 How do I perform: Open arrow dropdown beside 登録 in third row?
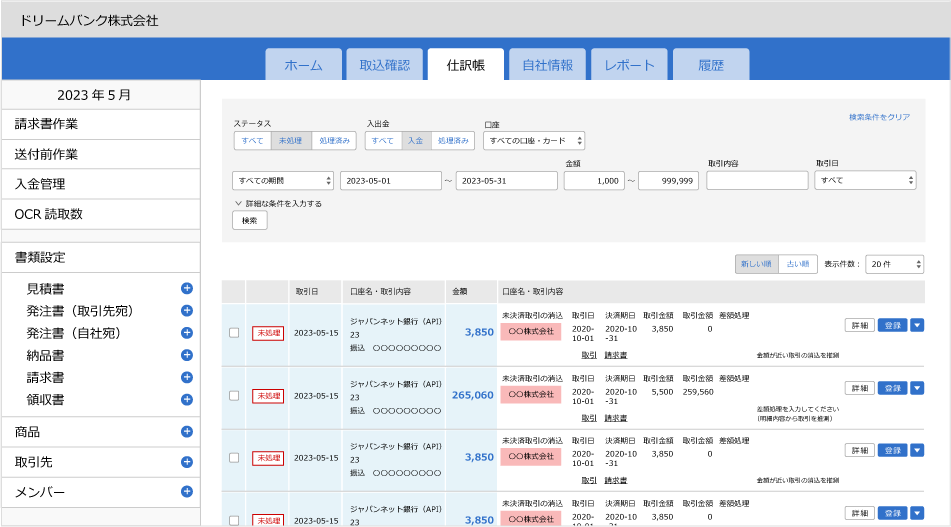tap(917, 451)
